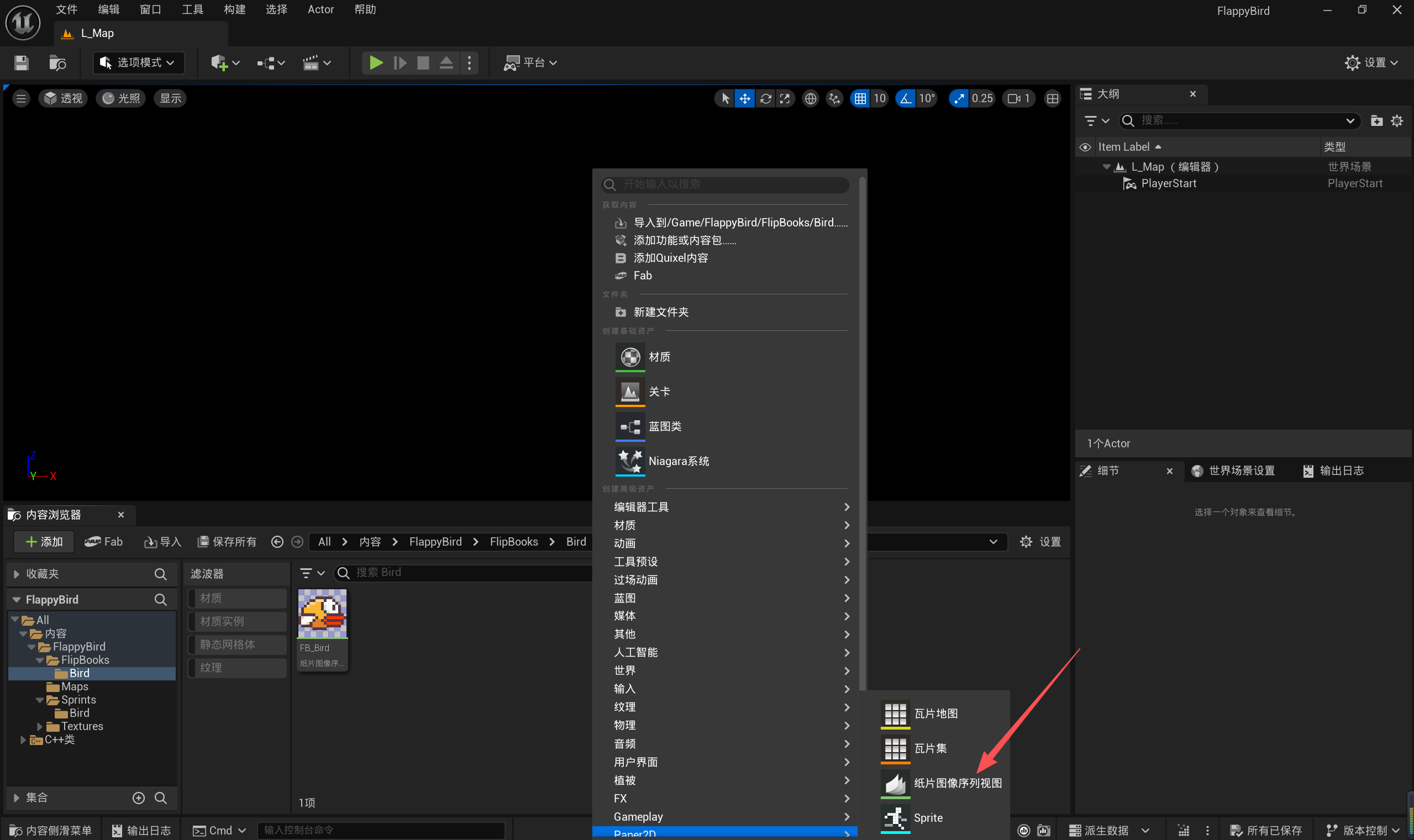Image resolution: width=1414 pixels, height=840 pixels.
Task: Open the camera speed setting icon
Action: tap(1018, 98)
